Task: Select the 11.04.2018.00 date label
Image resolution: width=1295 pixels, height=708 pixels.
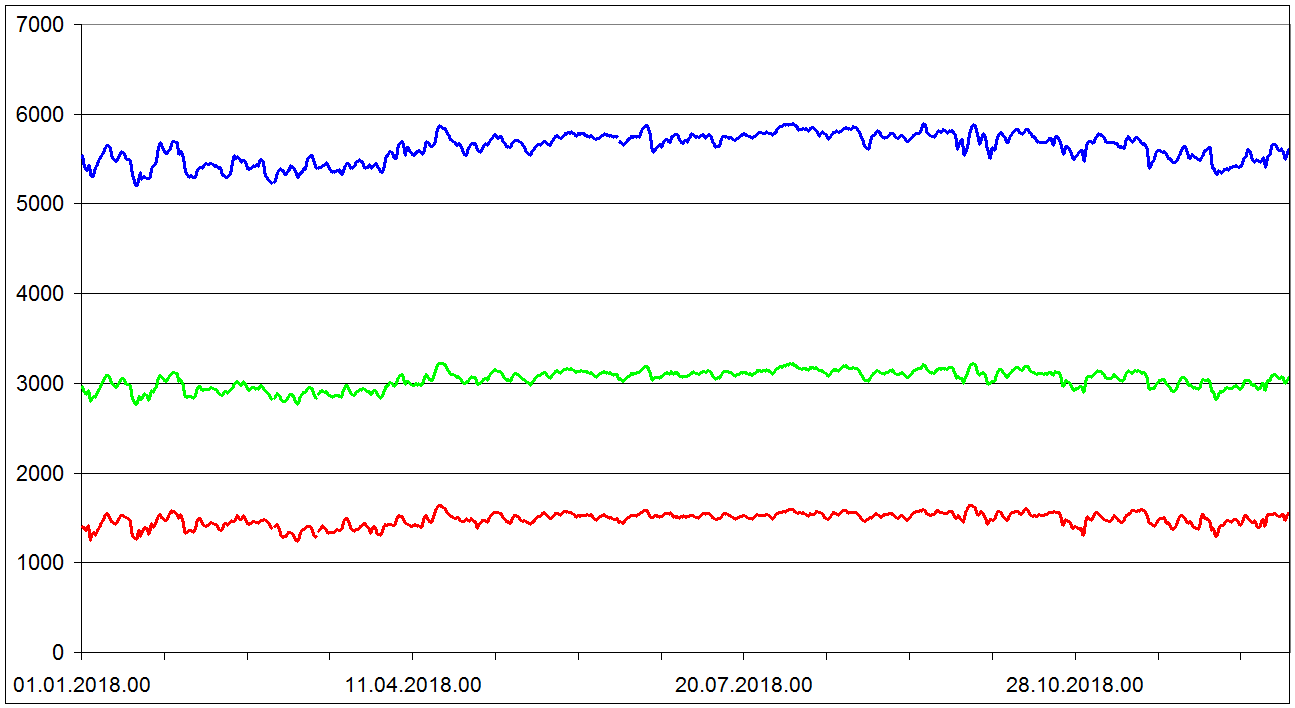Action: (x=413, y=686)
